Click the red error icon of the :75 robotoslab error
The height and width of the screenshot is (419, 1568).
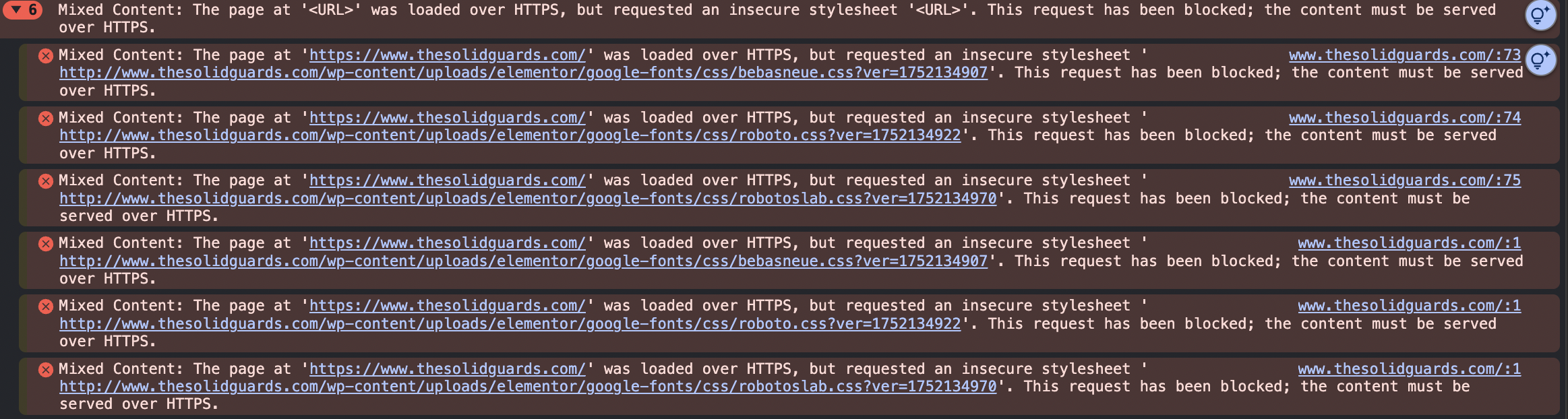pos(46,181)
